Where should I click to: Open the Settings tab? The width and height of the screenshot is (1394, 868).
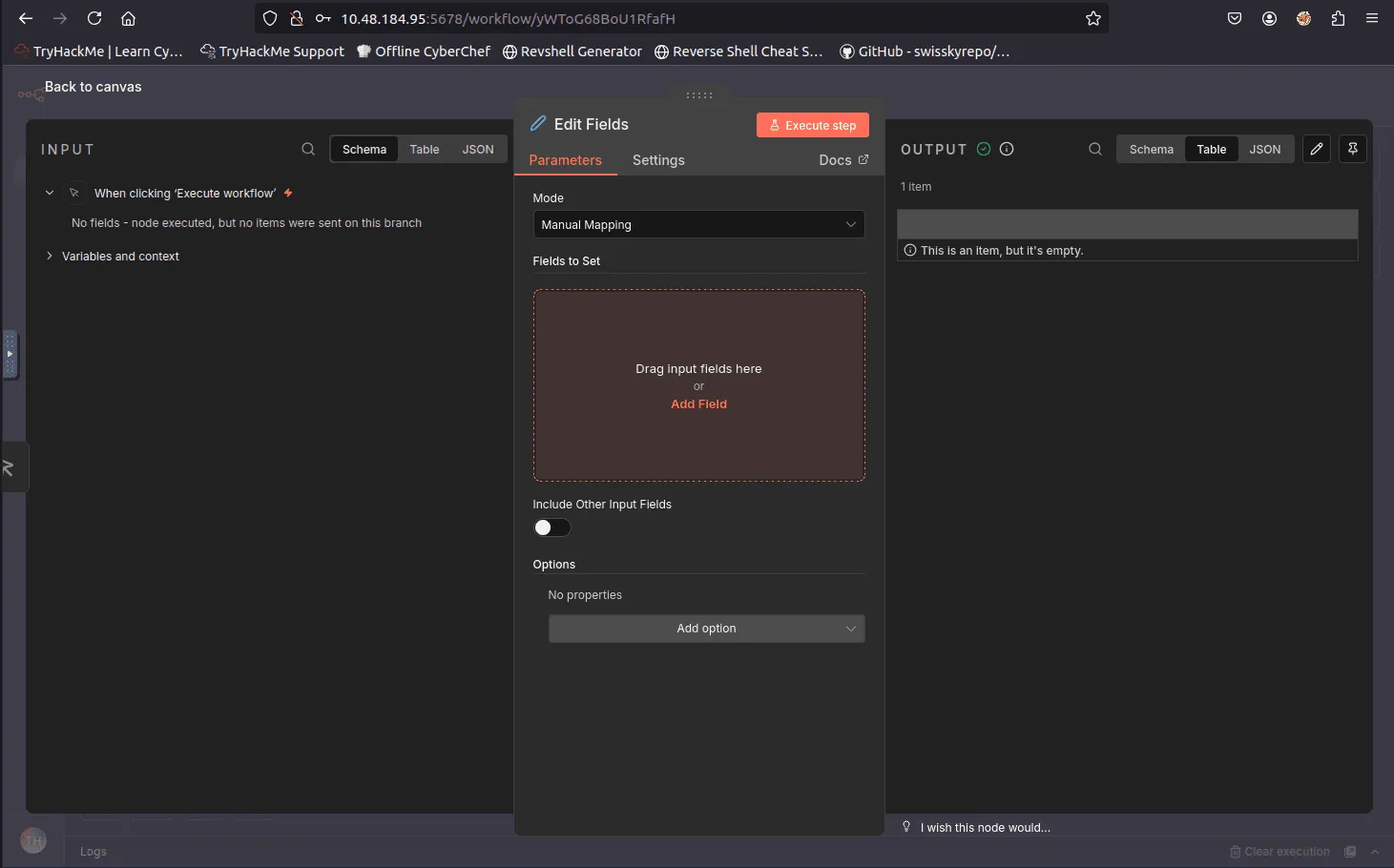click(x=658, y=160)
